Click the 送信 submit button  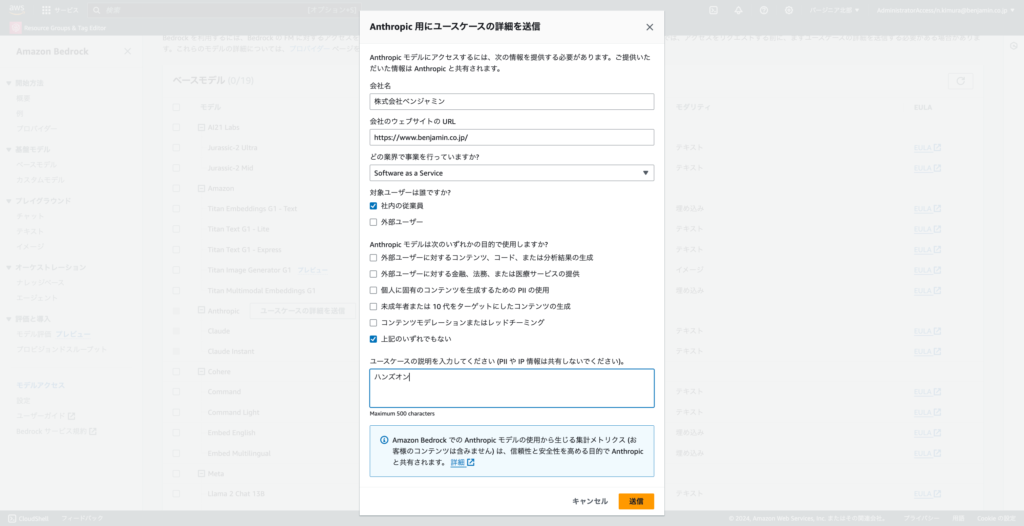coord(636,501)
